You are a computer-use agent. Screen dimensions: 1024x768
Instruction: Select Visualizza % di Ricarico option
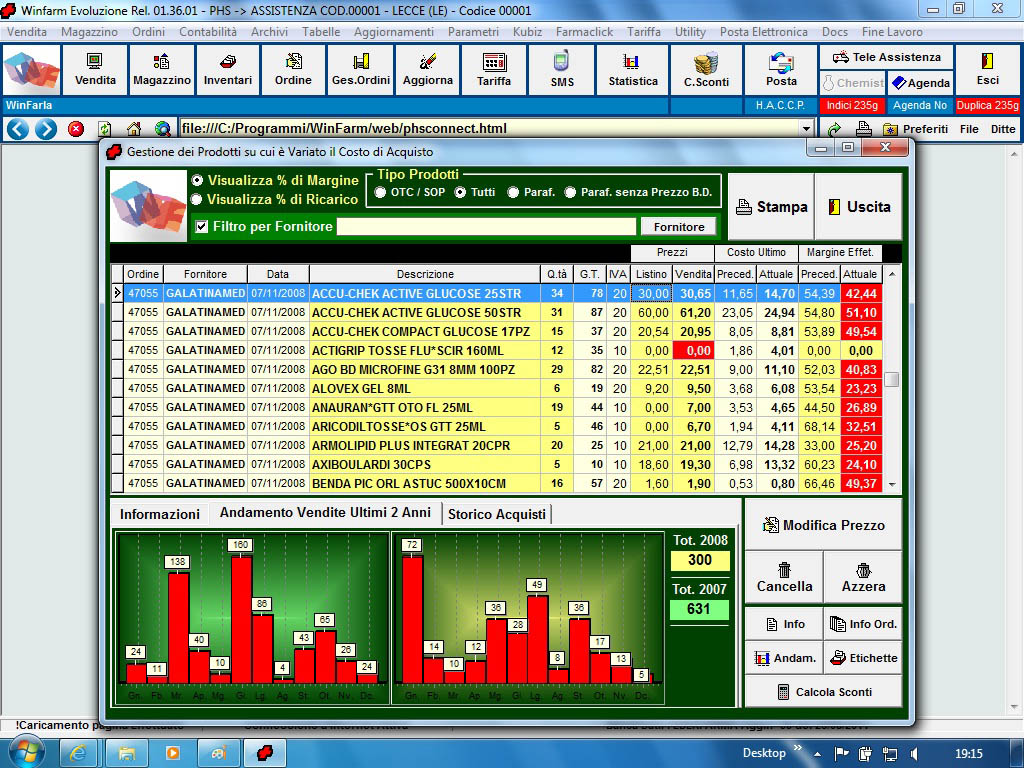(x=197, y=199)
